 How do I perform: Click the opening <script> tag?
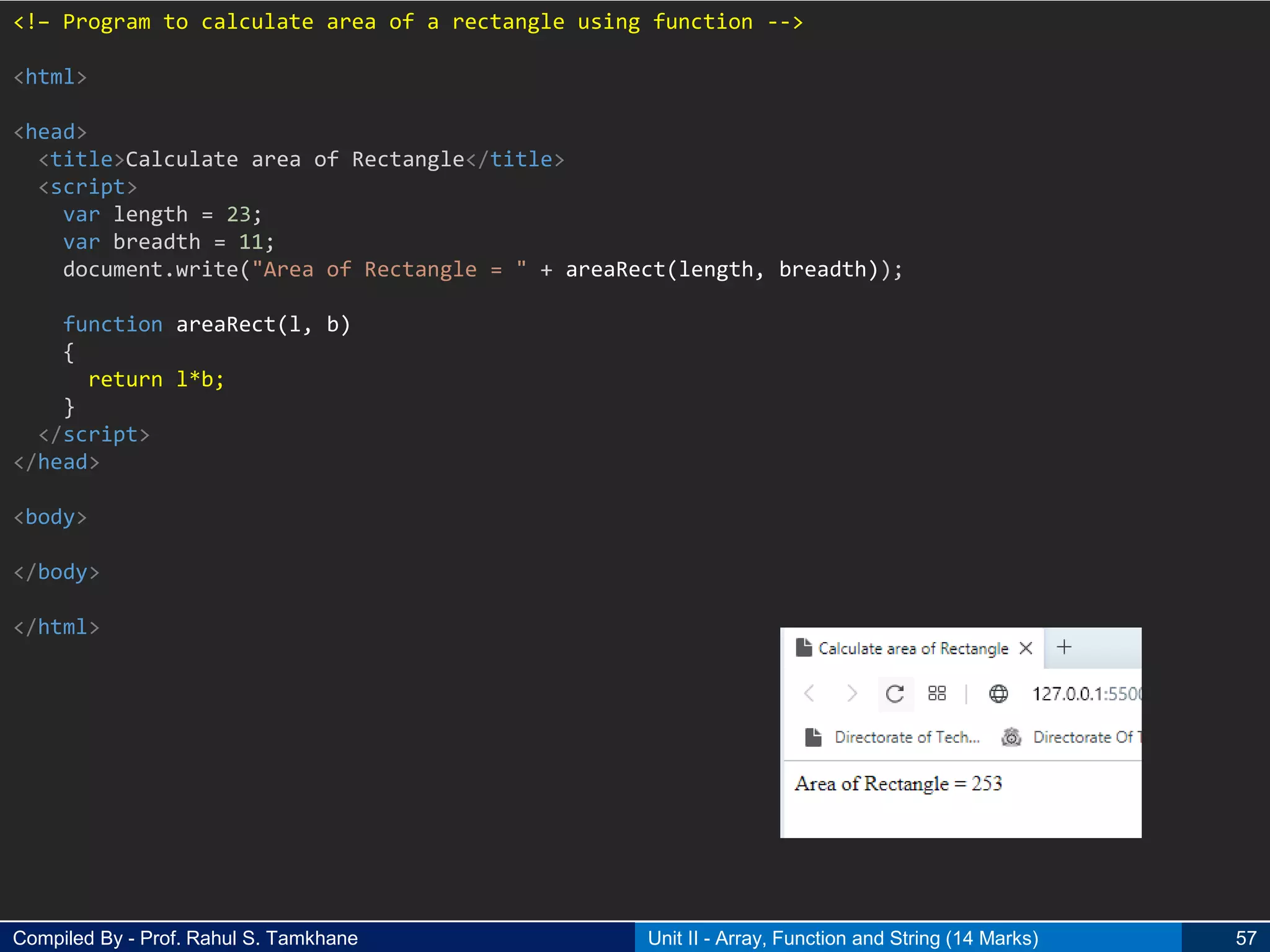tap(88, 187)
